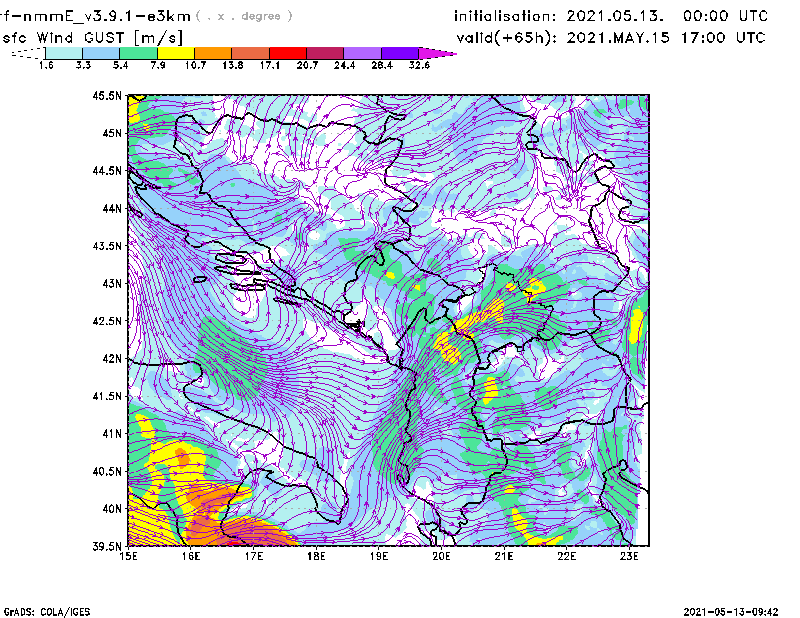Click the latitude label '45N'

click(x=112, y=133)
